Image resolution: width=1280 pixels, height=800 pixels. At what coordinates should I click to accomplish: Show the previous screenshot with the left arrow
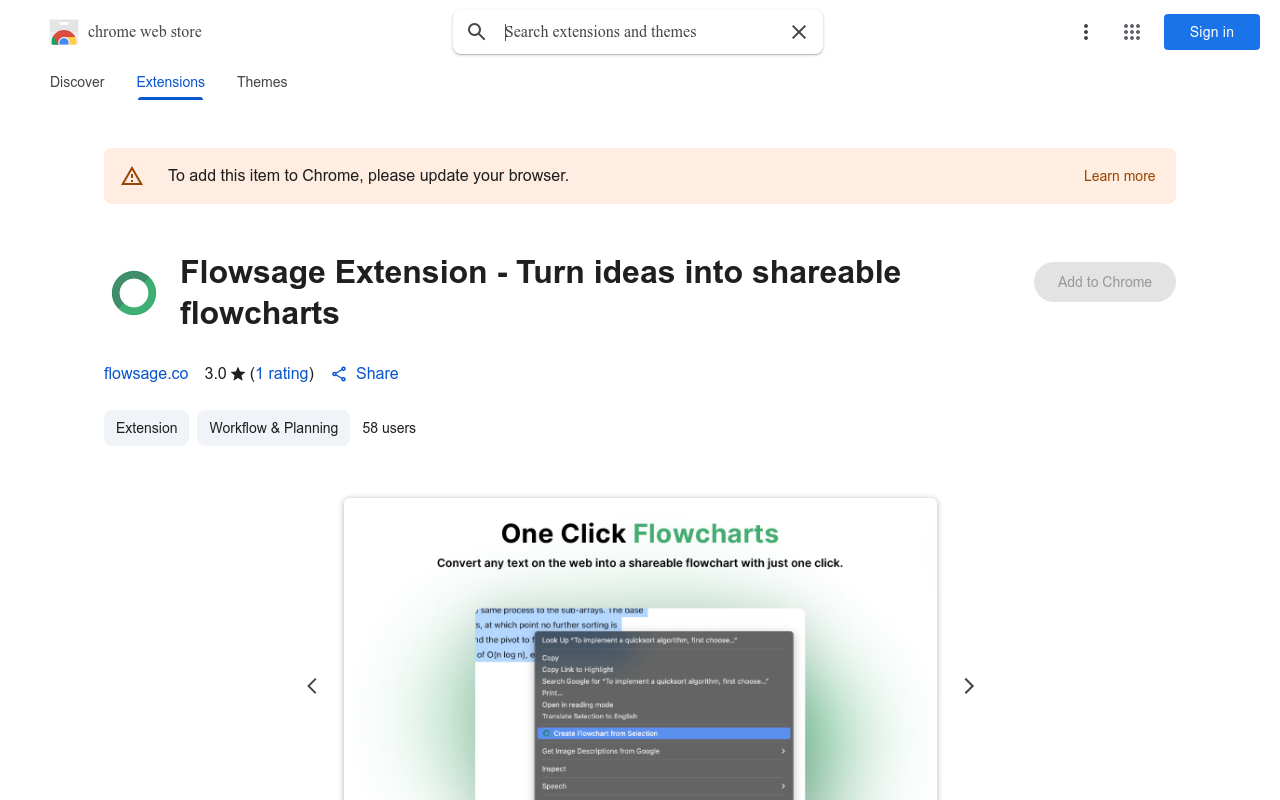click(312, 686)
